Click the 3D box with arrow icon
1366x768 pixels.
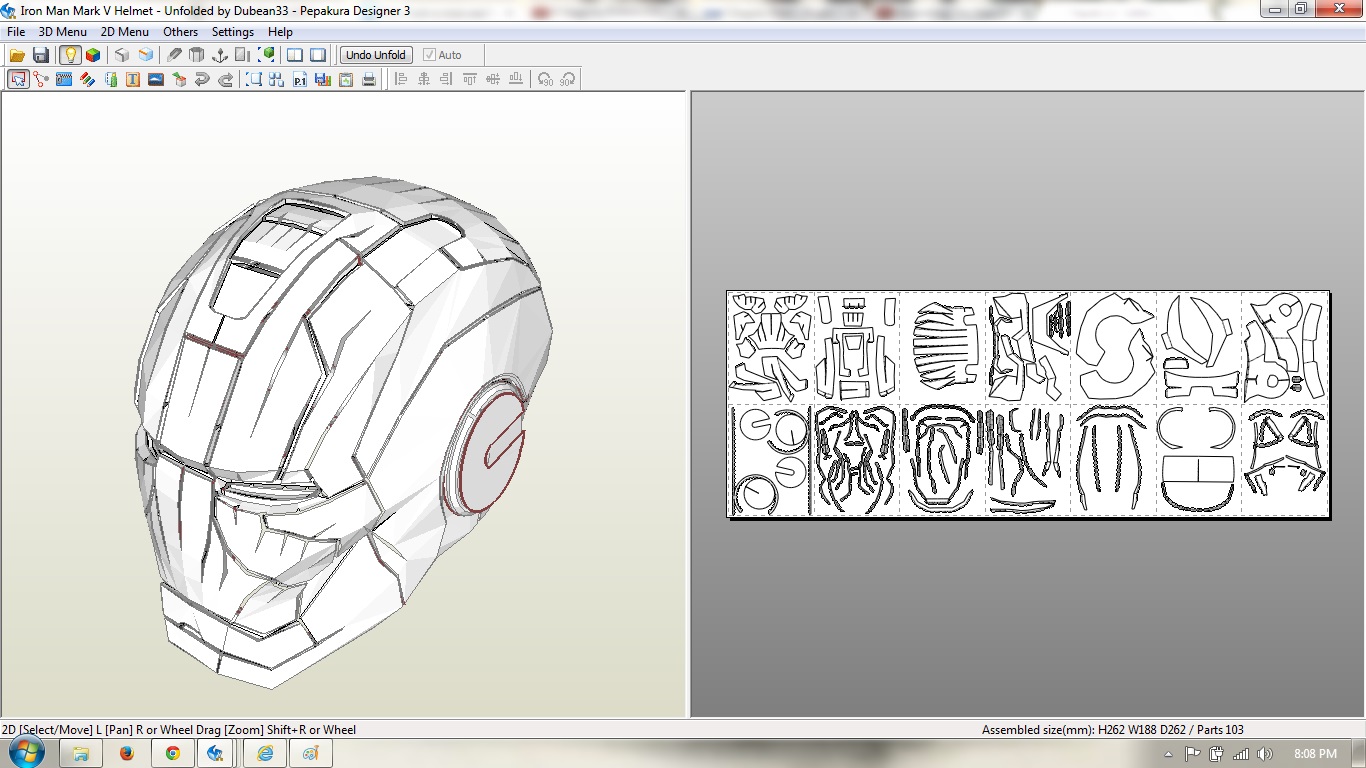(x=180, y=79)
